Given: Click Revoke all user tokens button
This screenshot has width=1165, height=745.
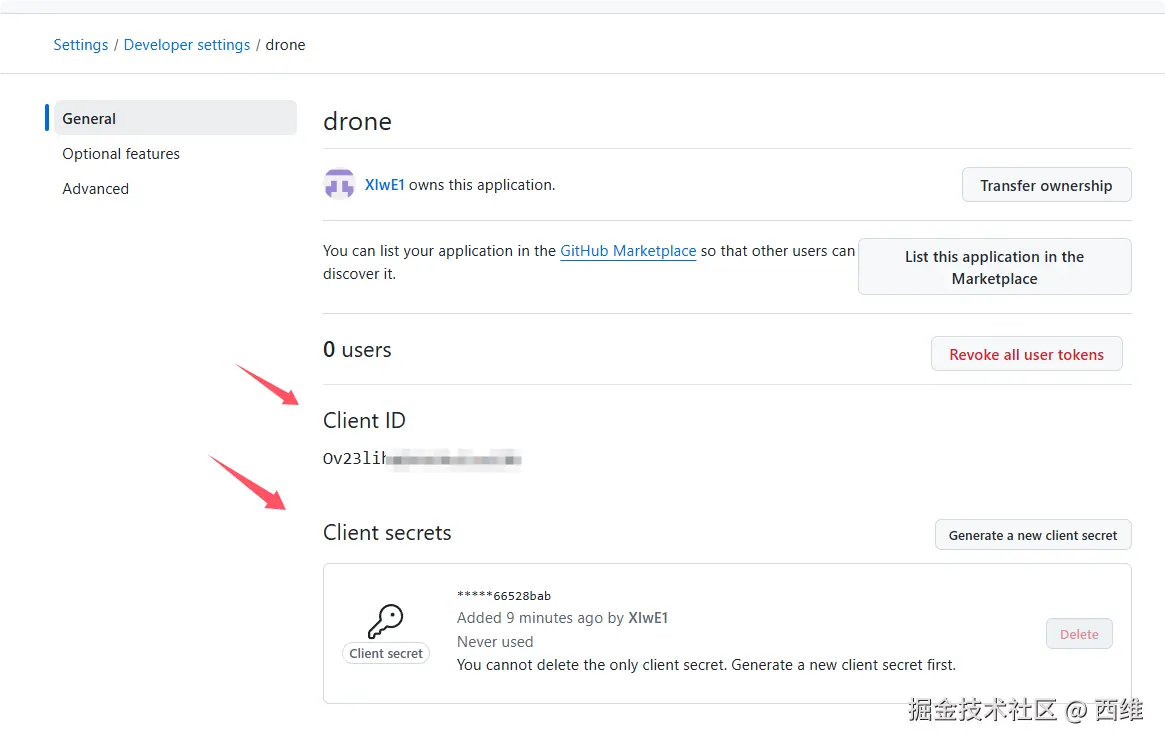Looking at the screenshot, I should click(1026, 354).
